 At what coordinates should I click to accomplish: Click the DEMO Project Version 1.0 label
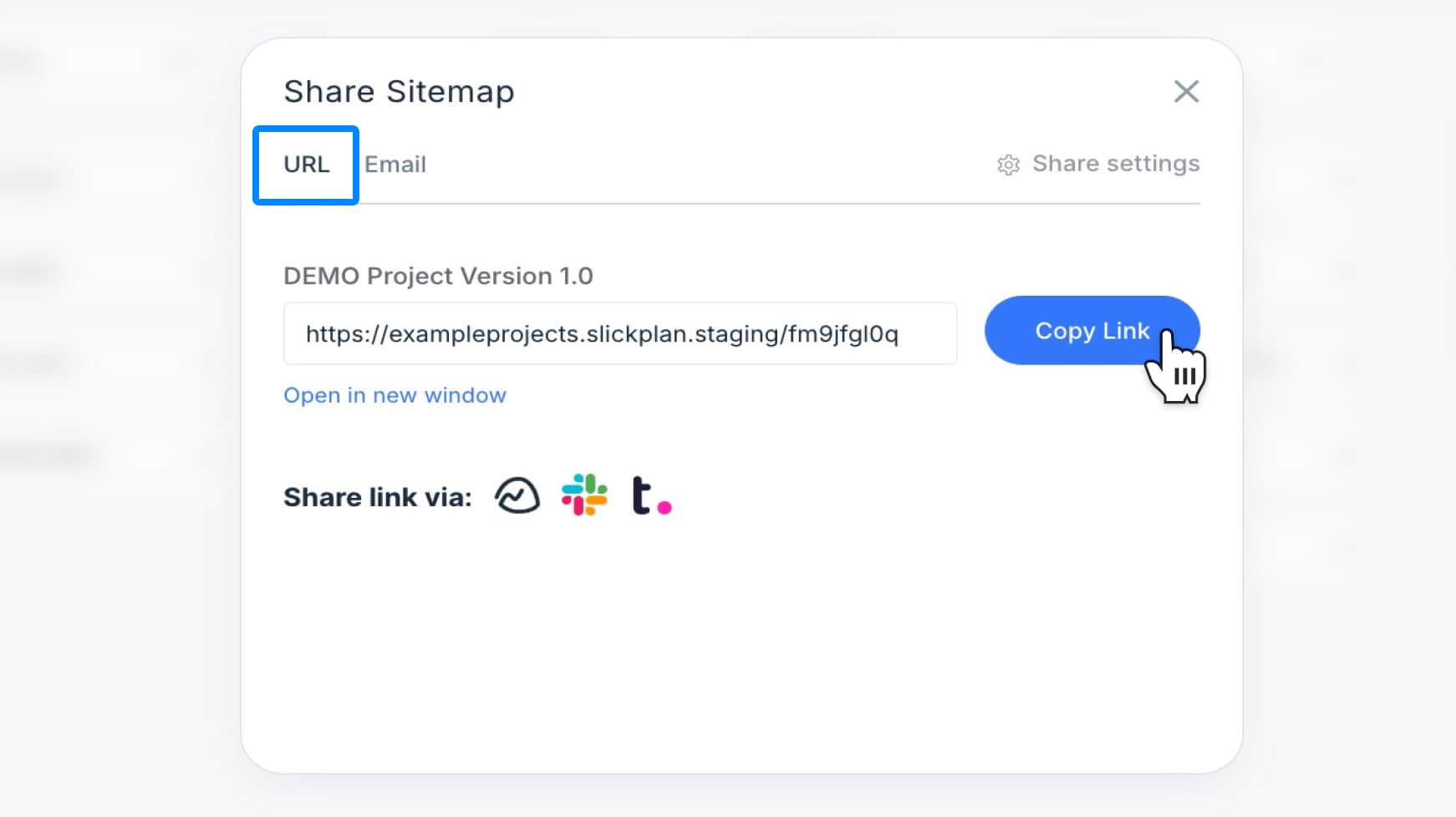coord(438,276)
